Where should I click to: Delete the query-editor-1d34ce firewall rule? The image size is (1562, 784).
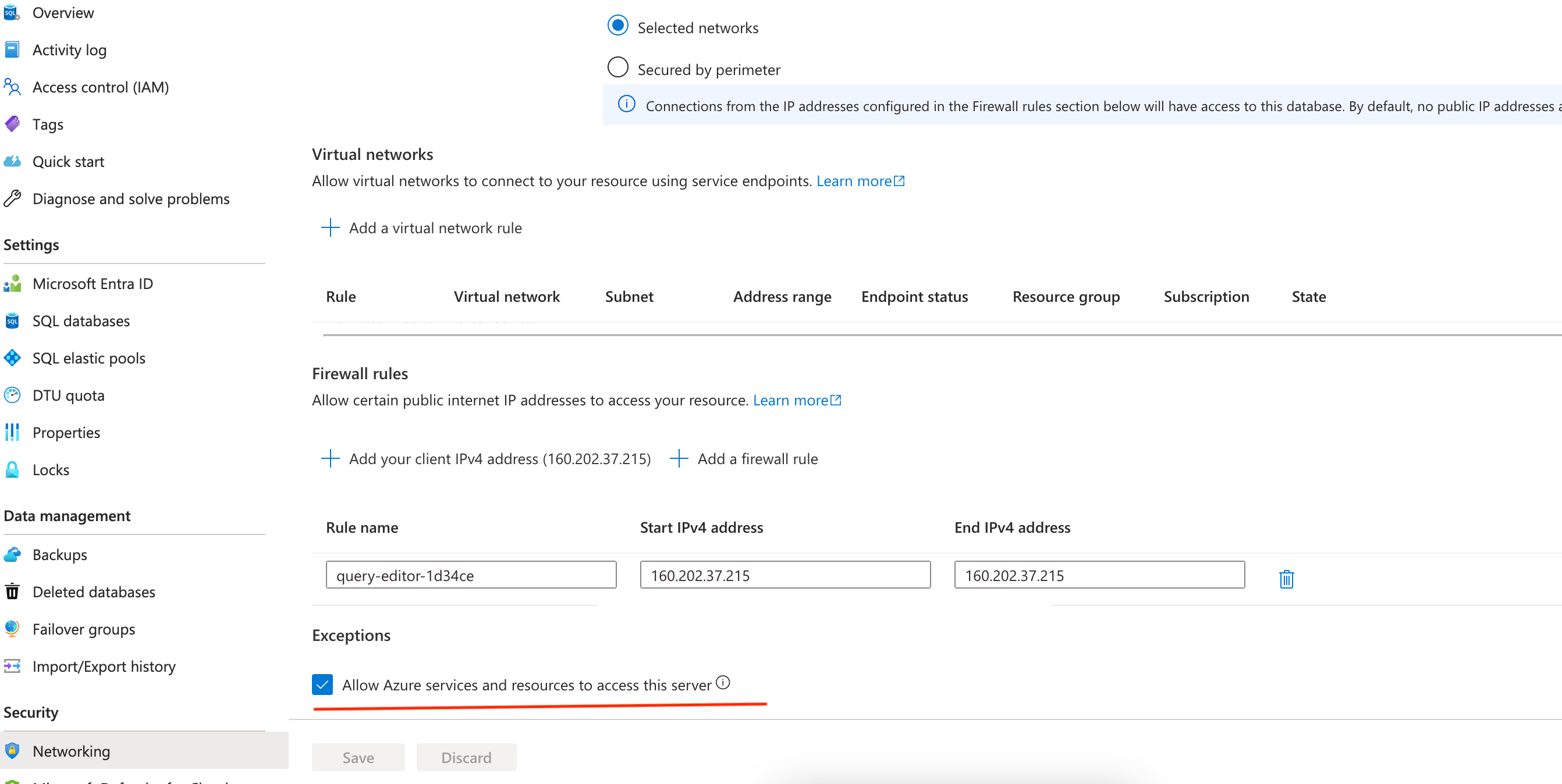coord(1286,579)
